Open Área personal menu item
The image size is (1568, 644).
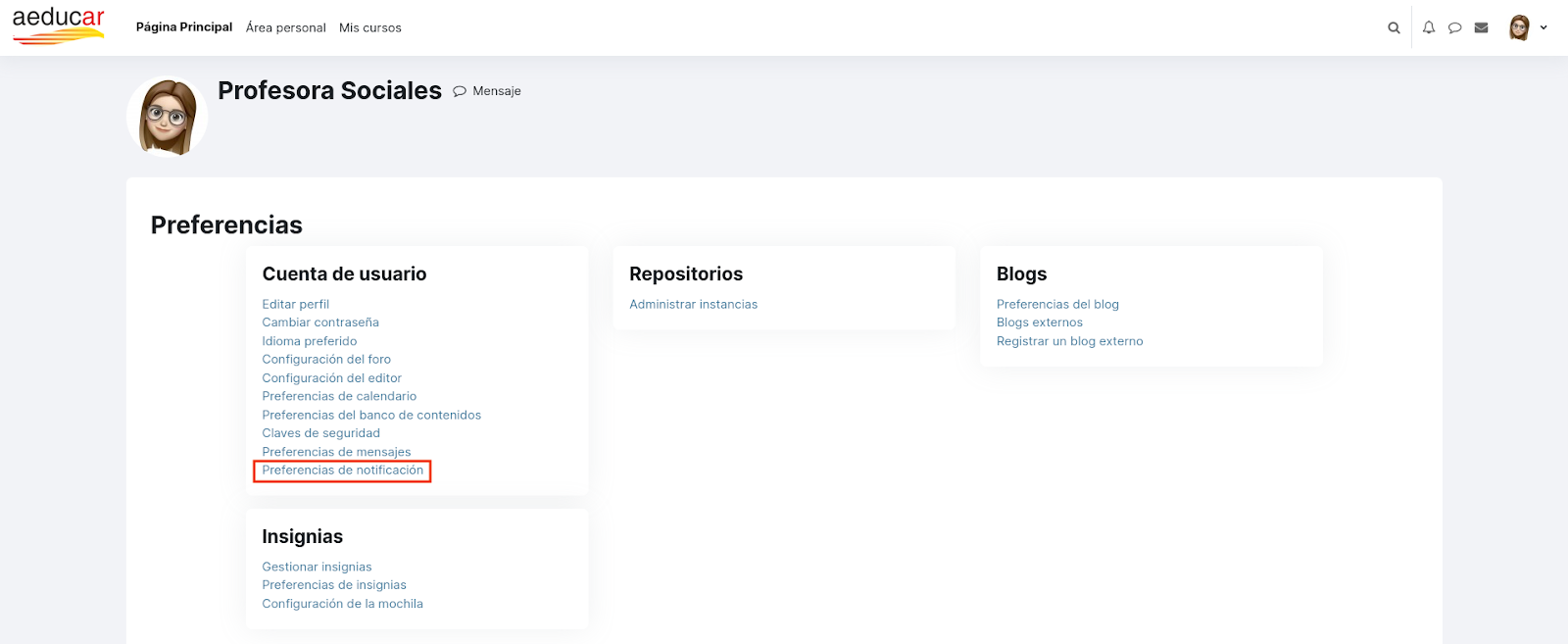click(x=286, y=27)
